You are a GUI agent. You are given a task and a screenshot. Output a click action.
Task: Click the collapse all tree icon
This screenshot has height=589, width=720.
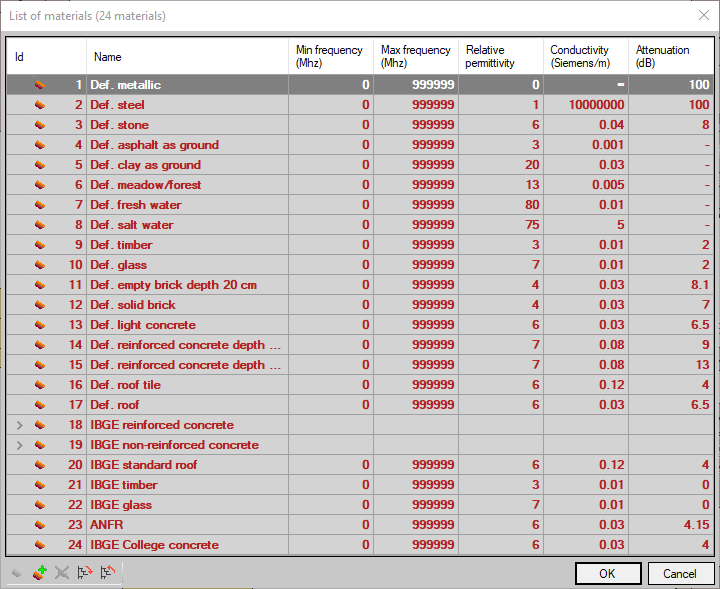(108, 572)
